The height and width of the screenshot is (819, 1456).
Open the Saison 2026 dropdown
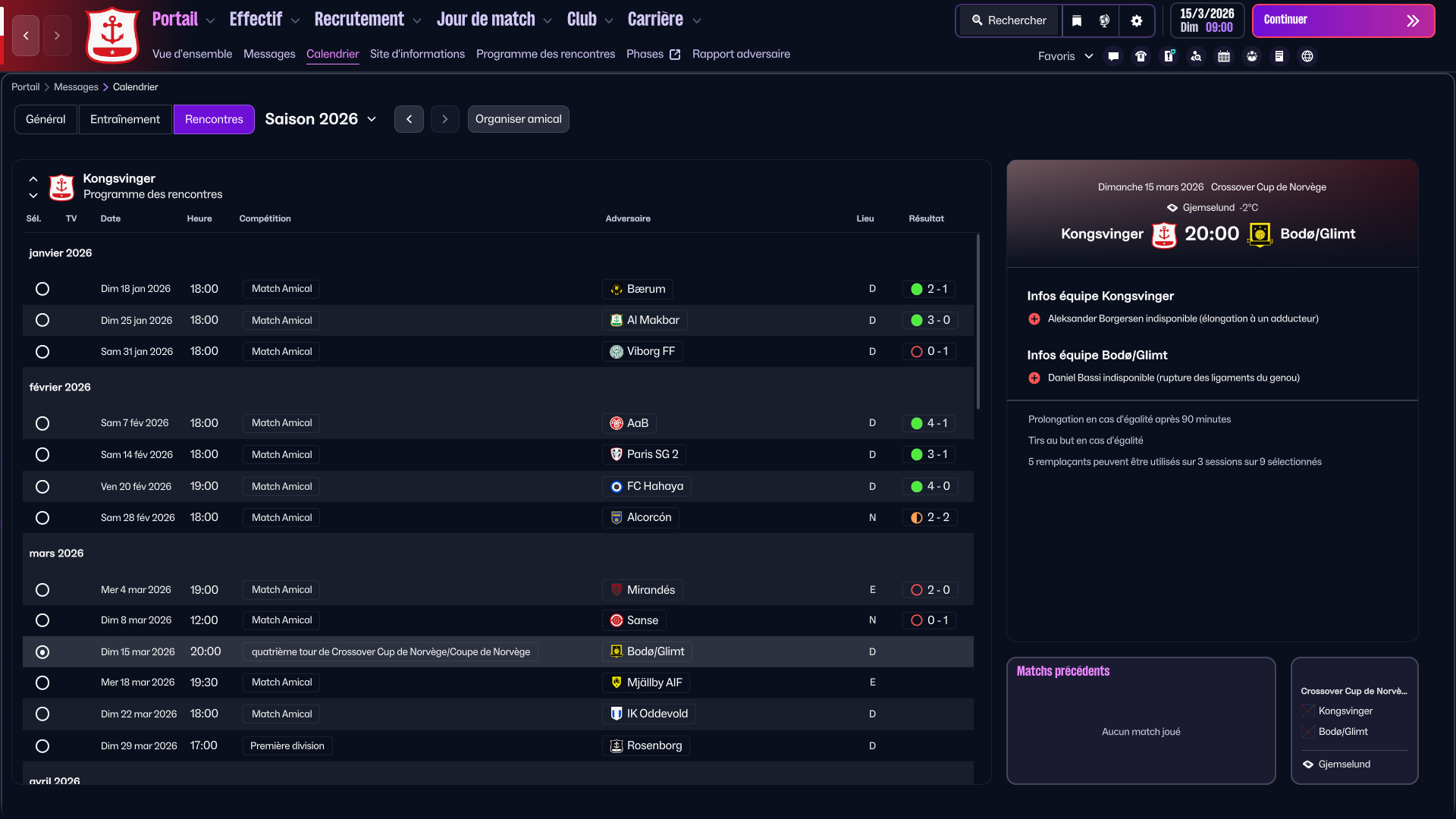(321, 119)
